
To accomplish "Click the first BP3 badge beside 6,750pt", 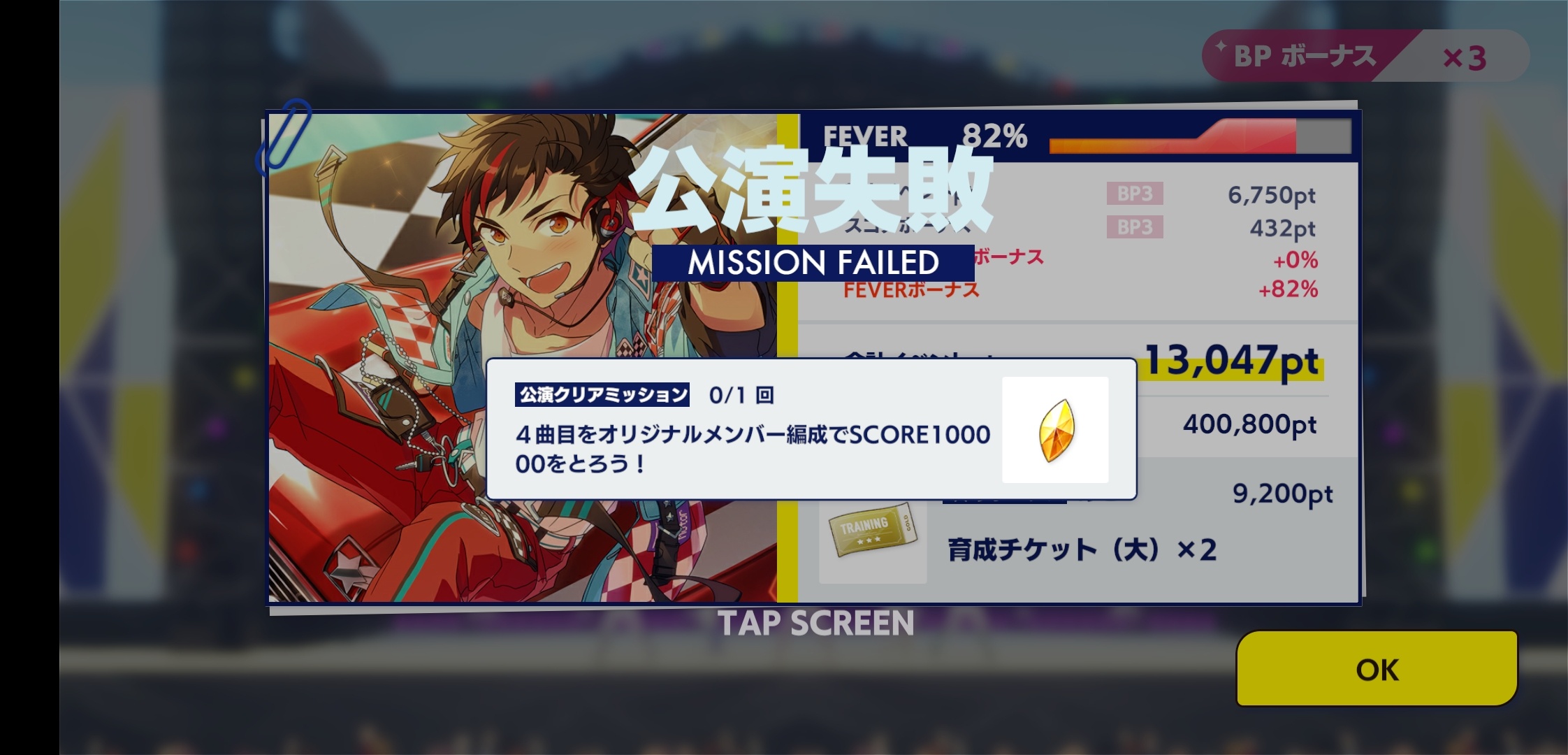I will point(1135,194).
